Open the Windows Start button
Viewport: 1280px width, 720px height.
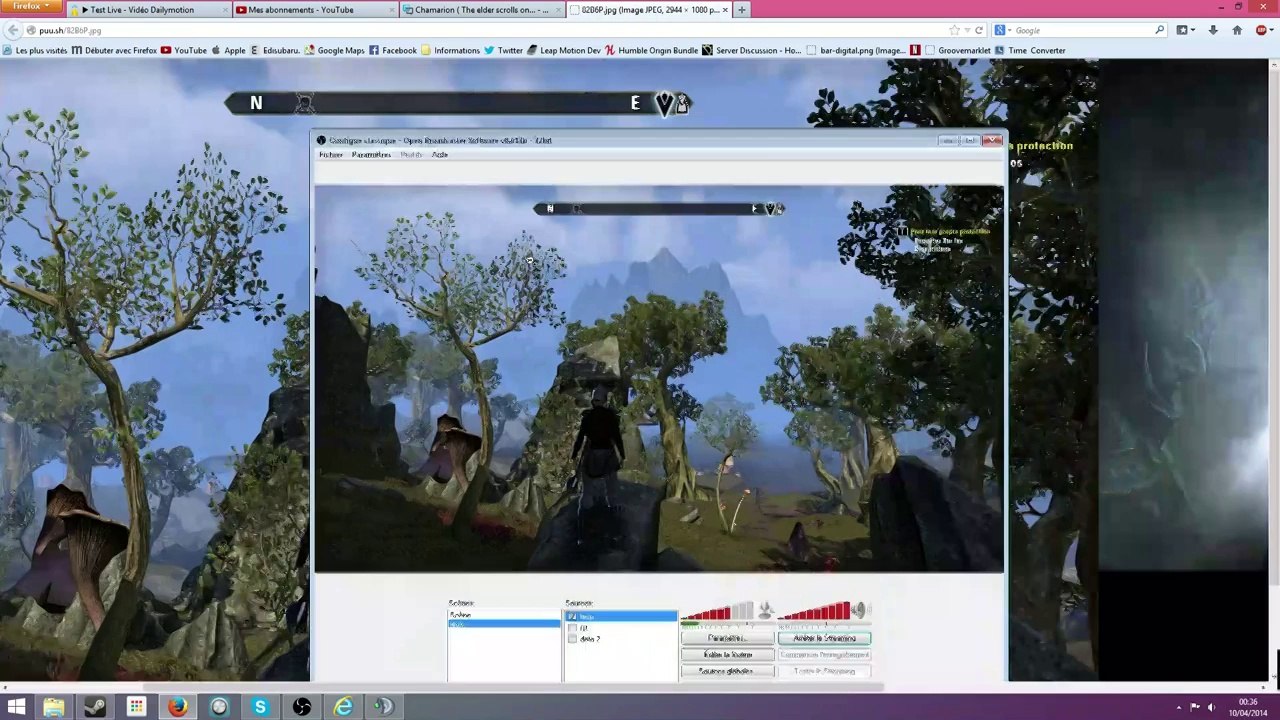point(16,707)
